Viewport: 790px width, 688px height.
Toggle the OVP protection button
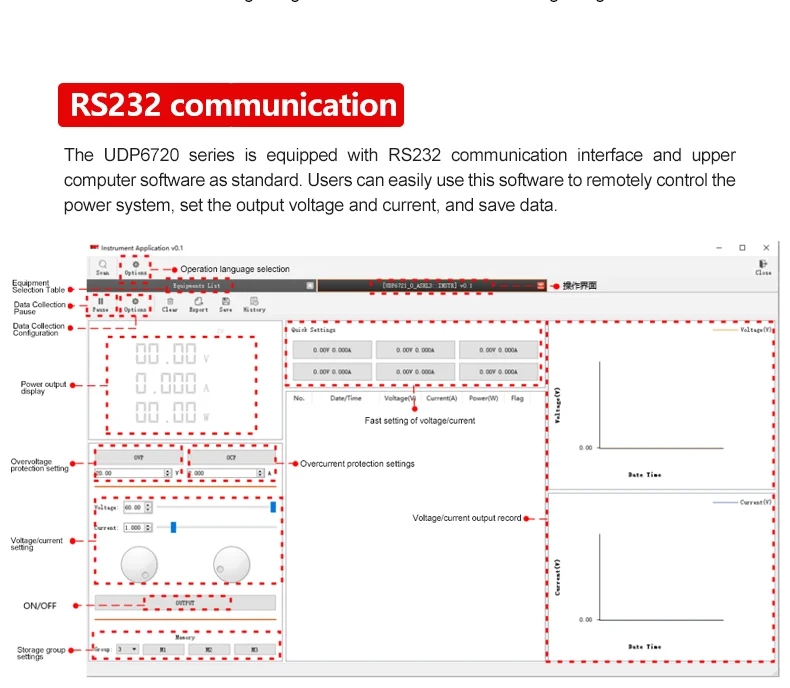(x=139, y=457)
